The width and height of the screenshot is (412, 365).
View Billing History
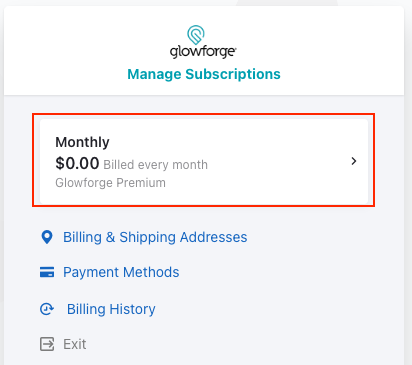111,309
